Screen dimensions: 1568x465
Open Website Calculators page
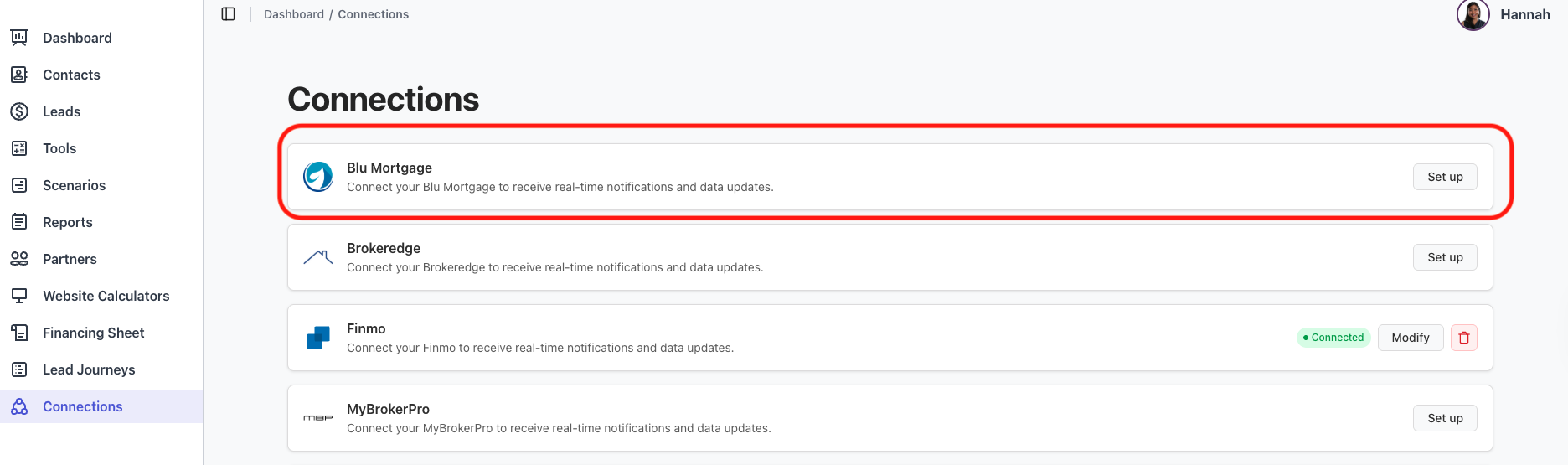pyautogui.click(x=106, y=296)
